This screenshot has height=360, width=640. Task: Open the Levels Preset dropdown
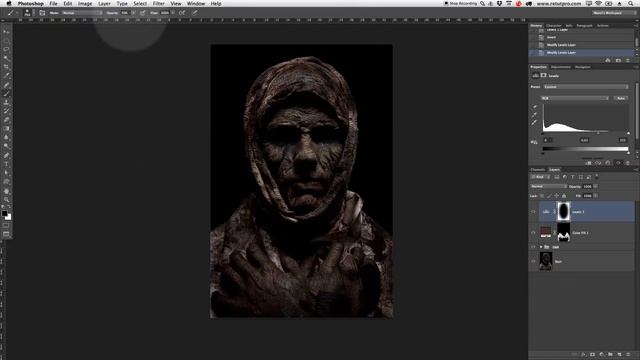586,87
